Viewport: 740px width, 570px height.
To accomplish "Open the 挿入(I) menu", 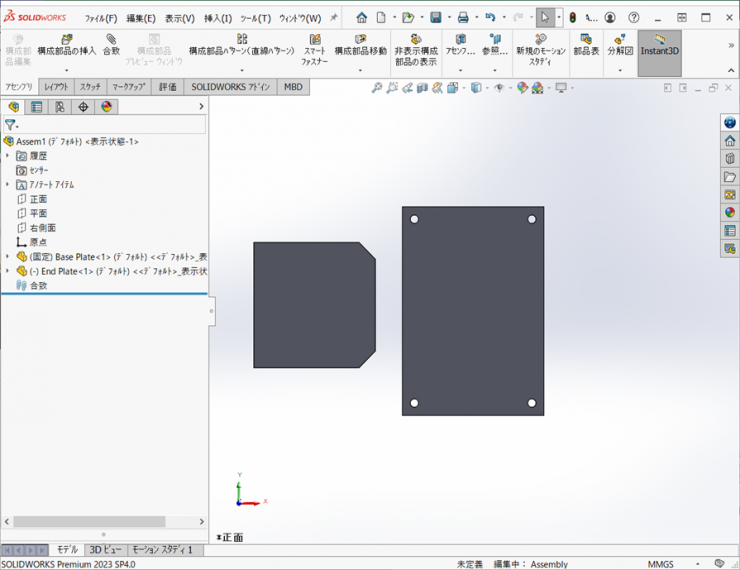I will (x=217, y=18).
